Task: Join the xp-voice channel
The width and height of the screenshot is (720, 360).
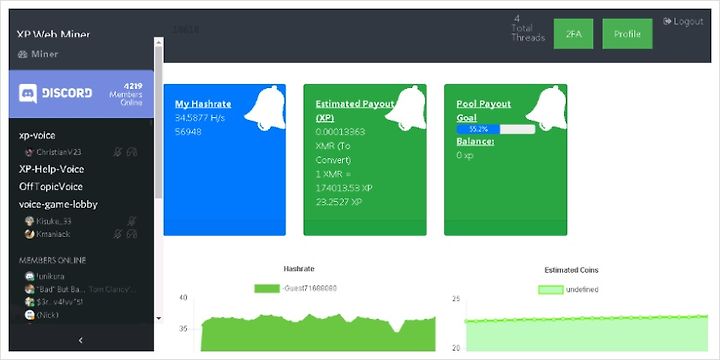Action: click(37, 135)
